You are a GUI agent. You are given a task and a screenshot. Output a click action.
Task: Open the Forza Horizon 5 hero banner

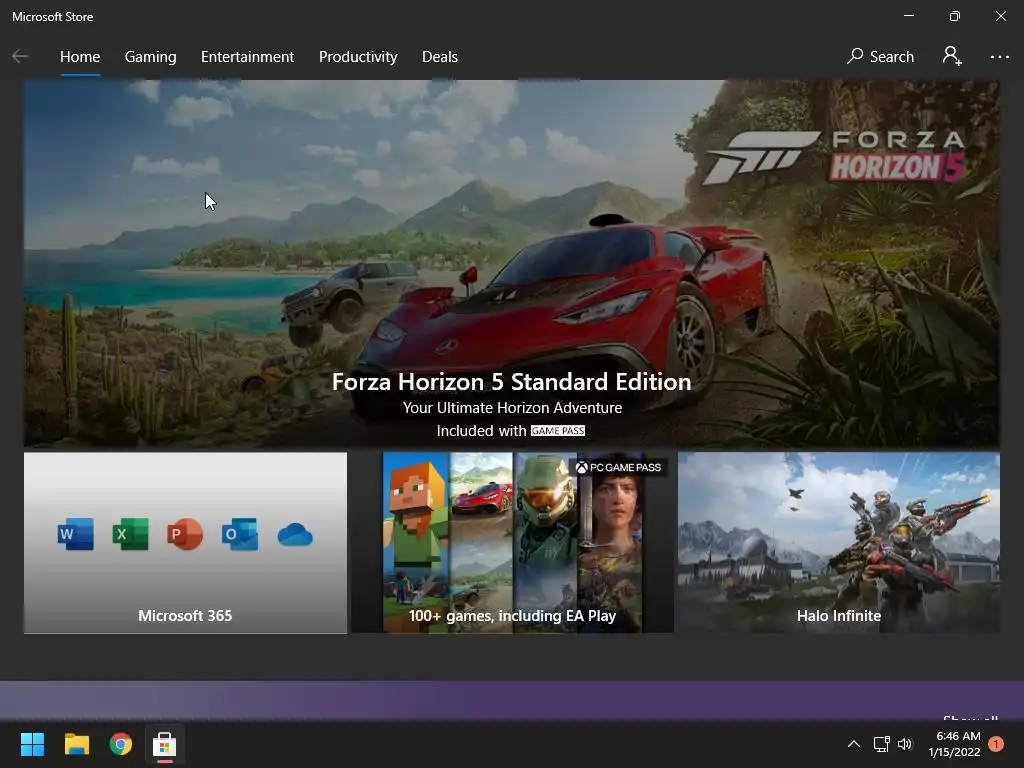[x=511, y=263]
